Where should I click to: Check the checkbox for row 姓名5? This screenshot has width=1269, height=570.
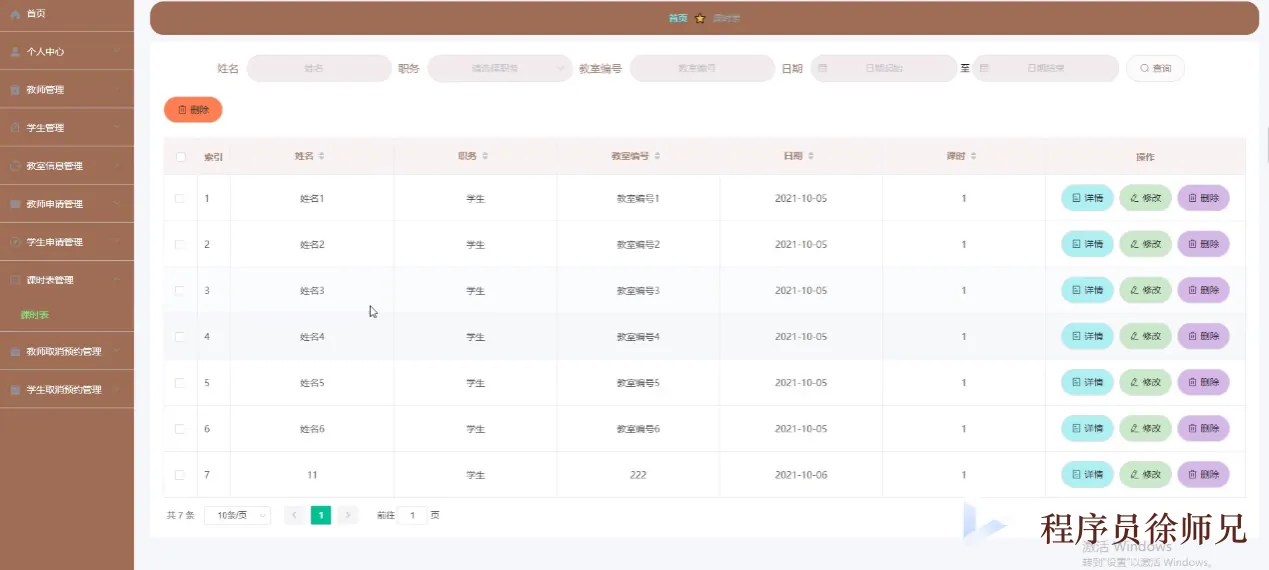[180, 382]
